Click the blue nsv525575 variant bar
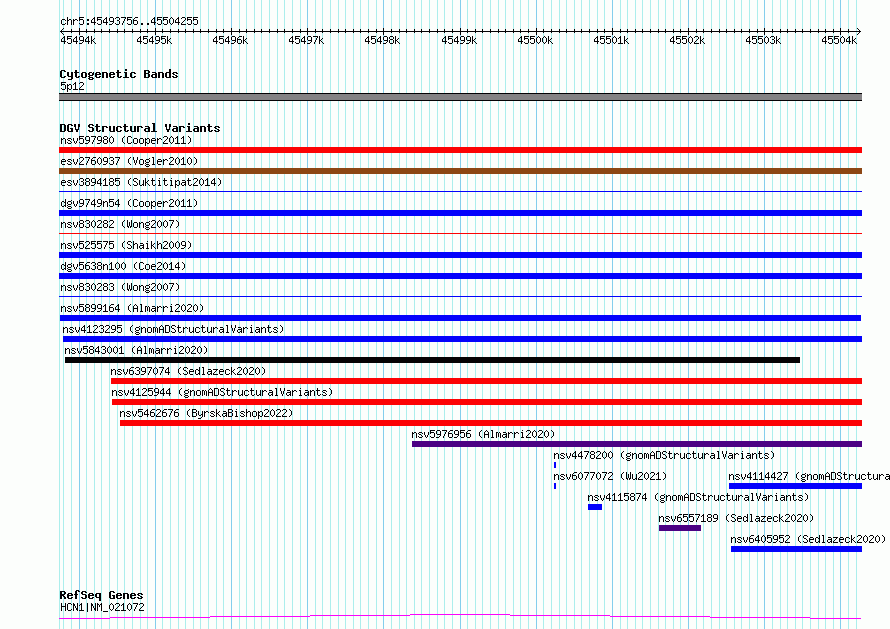 click(x=460, y=255)
